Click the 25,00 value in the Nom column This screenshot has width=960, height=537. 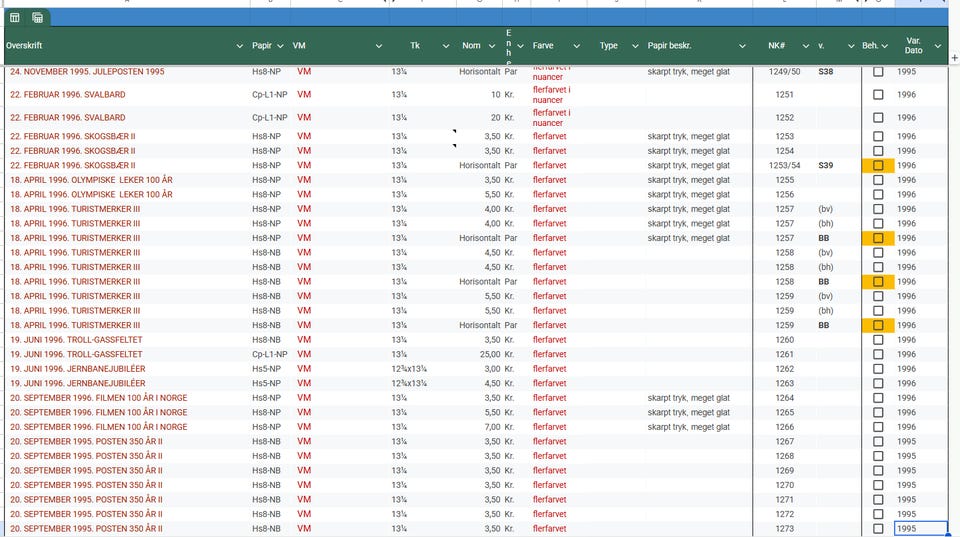(x=488, y=354)
